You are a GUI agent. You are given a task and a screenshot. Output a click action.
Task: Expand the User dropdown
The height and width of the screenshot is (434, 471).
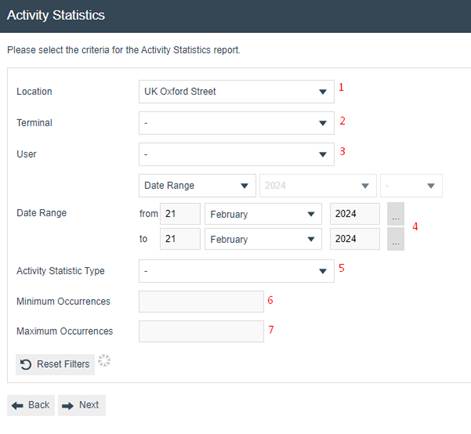[236, 154]
